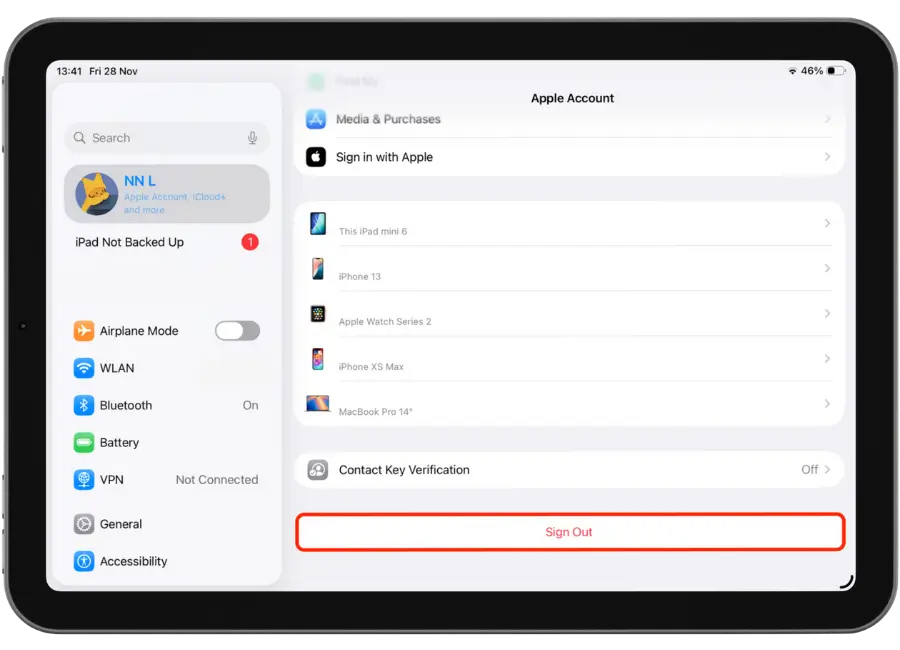Open iPhone 13 details chevron
Viewport: 900px width, 650px height.
pos(827,269)
